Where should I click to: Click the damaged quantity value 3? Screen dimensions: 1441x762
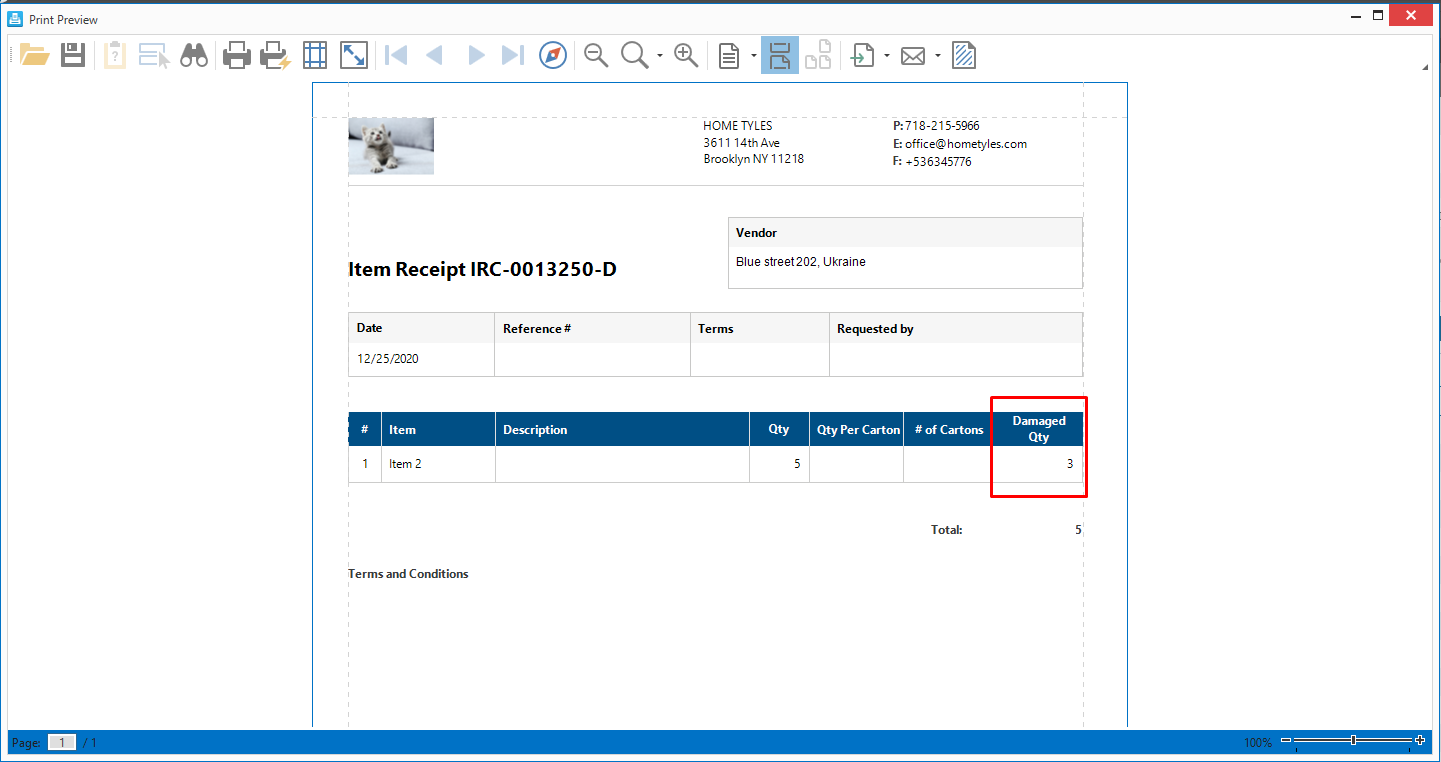(1070, 464)
